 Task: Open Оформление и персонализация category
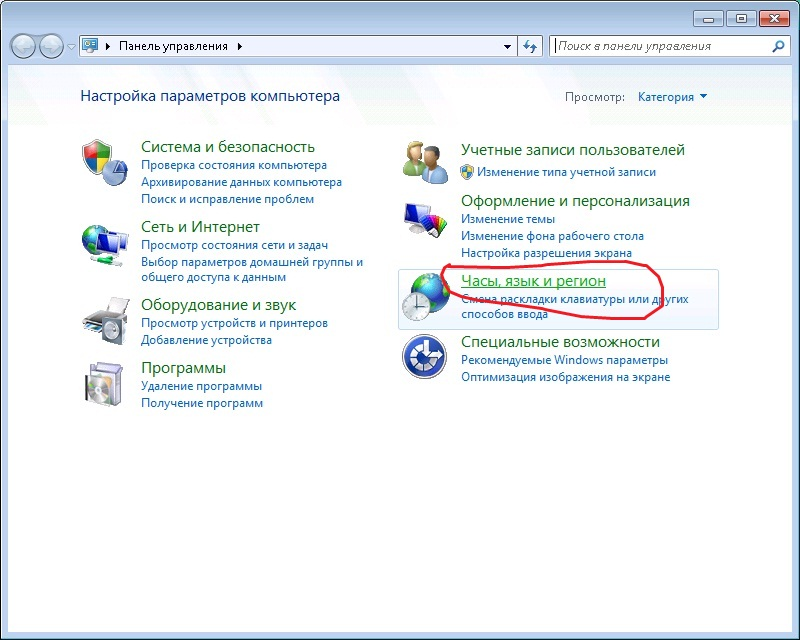(575, 201)
